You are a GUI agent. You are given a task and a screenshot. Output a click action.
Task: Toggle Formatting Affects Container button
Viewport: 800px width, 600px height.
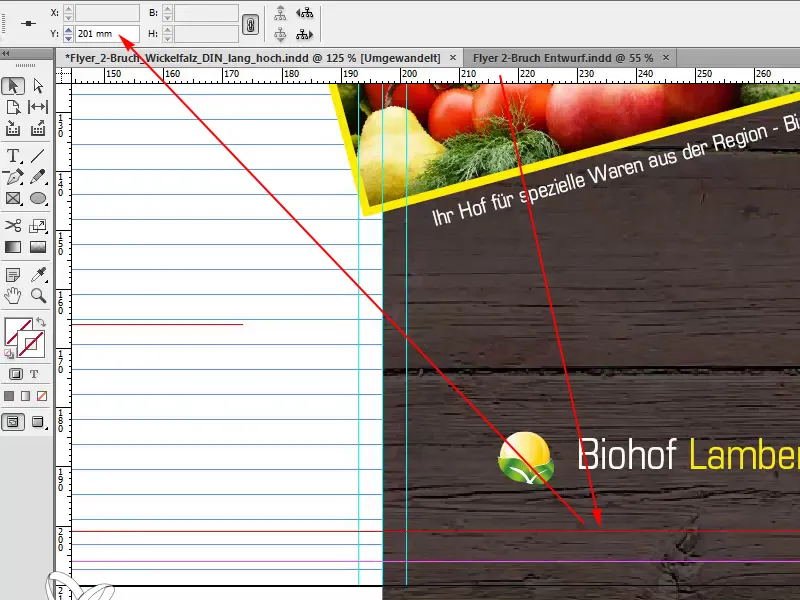pos(16,374)
